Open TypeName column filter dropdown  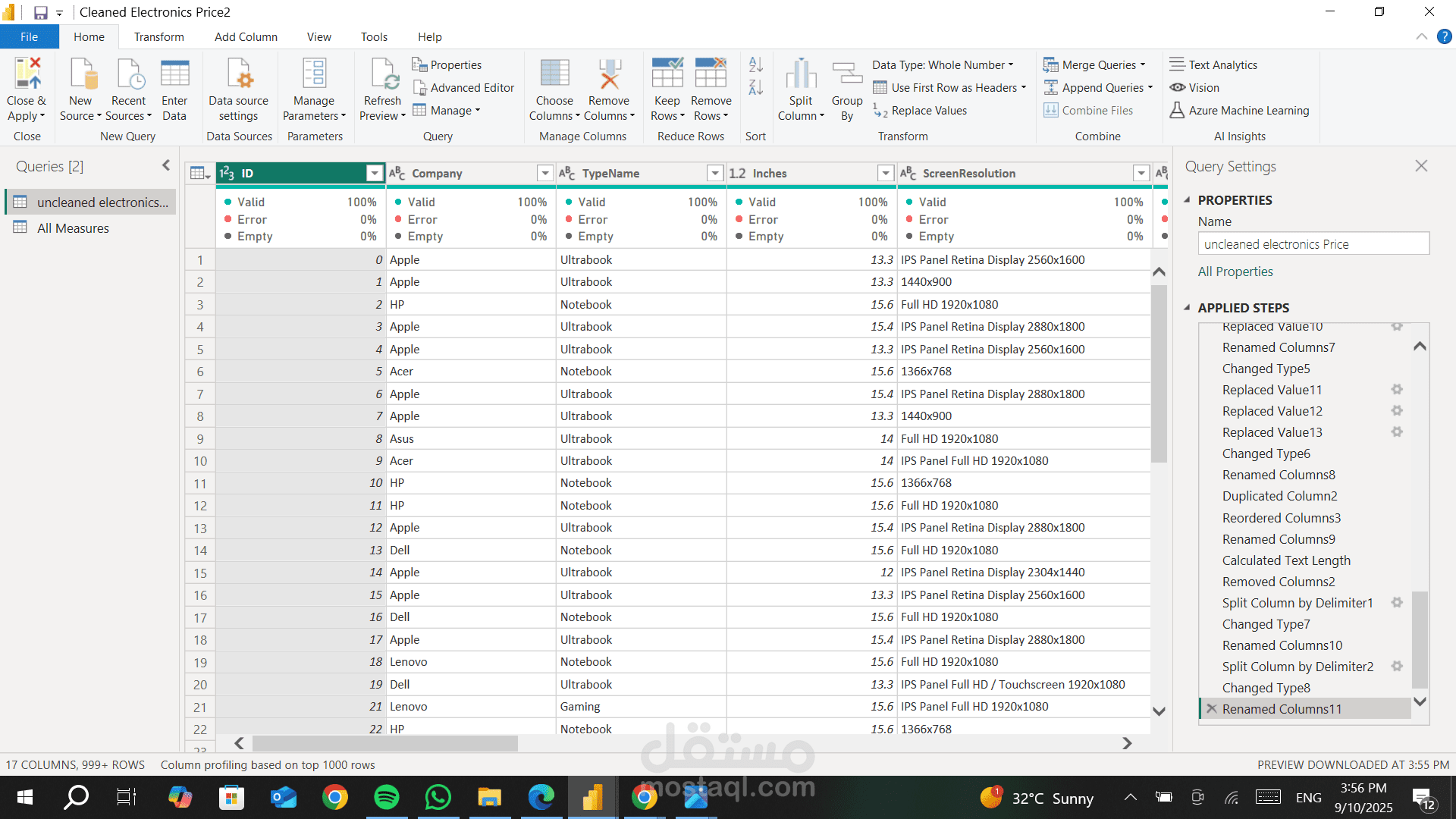[x=714, y=174]
